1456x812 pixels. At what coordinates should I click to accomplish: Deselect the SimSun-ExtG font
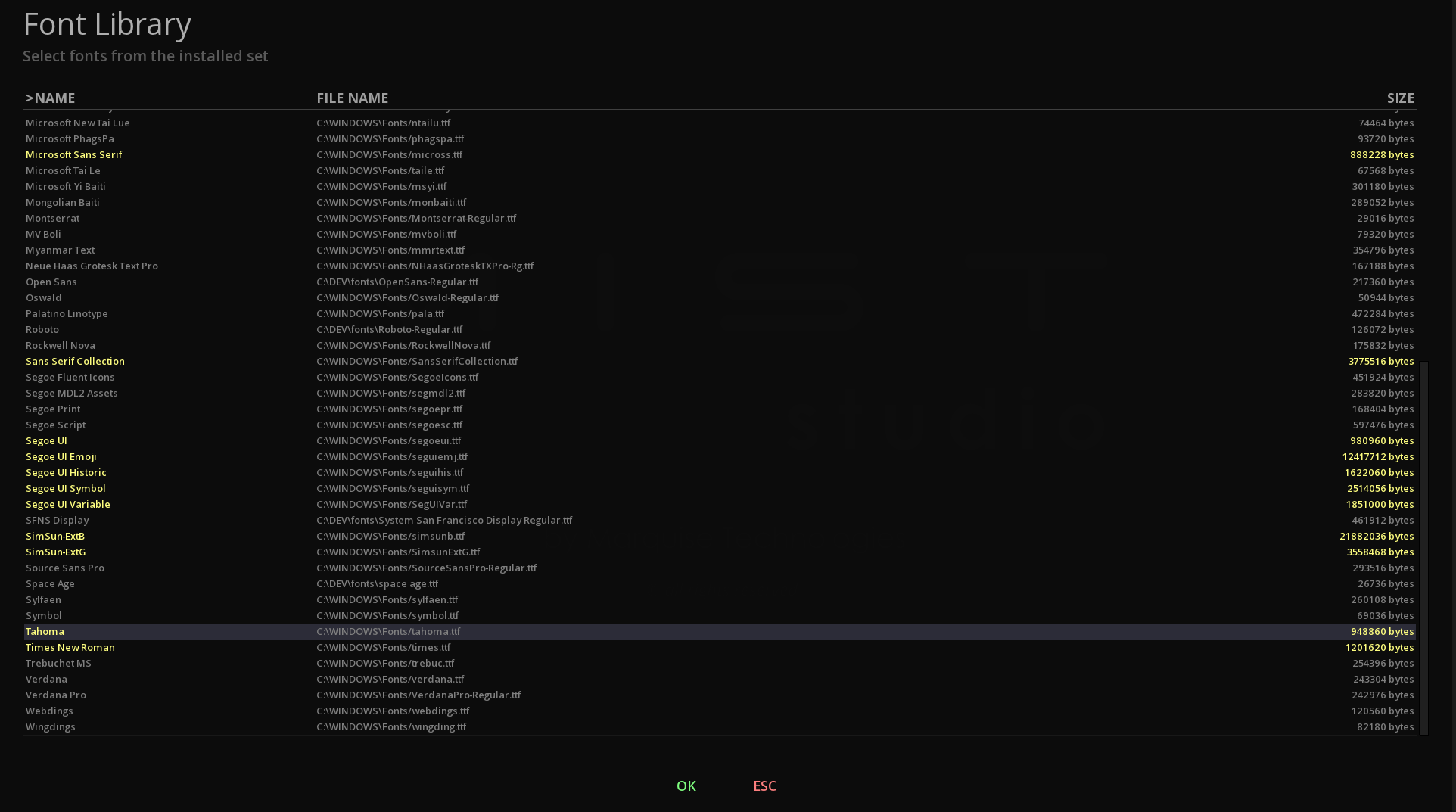pos(720,552)
